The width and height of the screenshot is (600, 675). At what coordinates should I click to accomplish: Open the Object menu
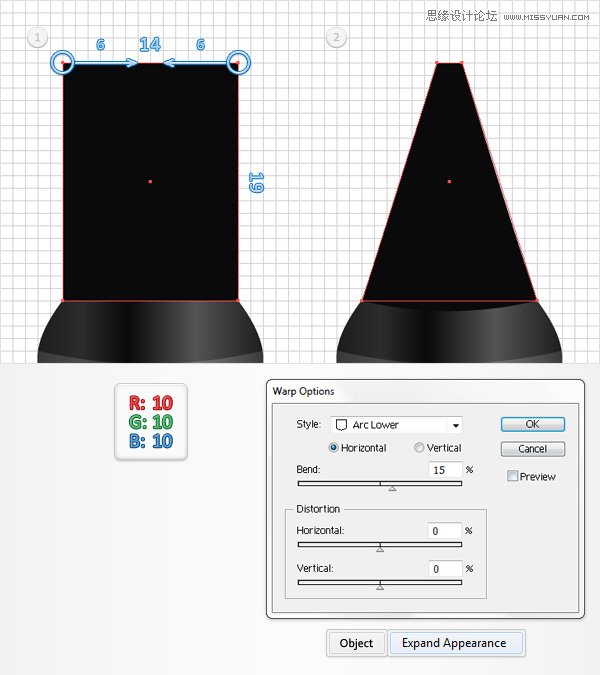pyautogui.click(x=356, y=643)
